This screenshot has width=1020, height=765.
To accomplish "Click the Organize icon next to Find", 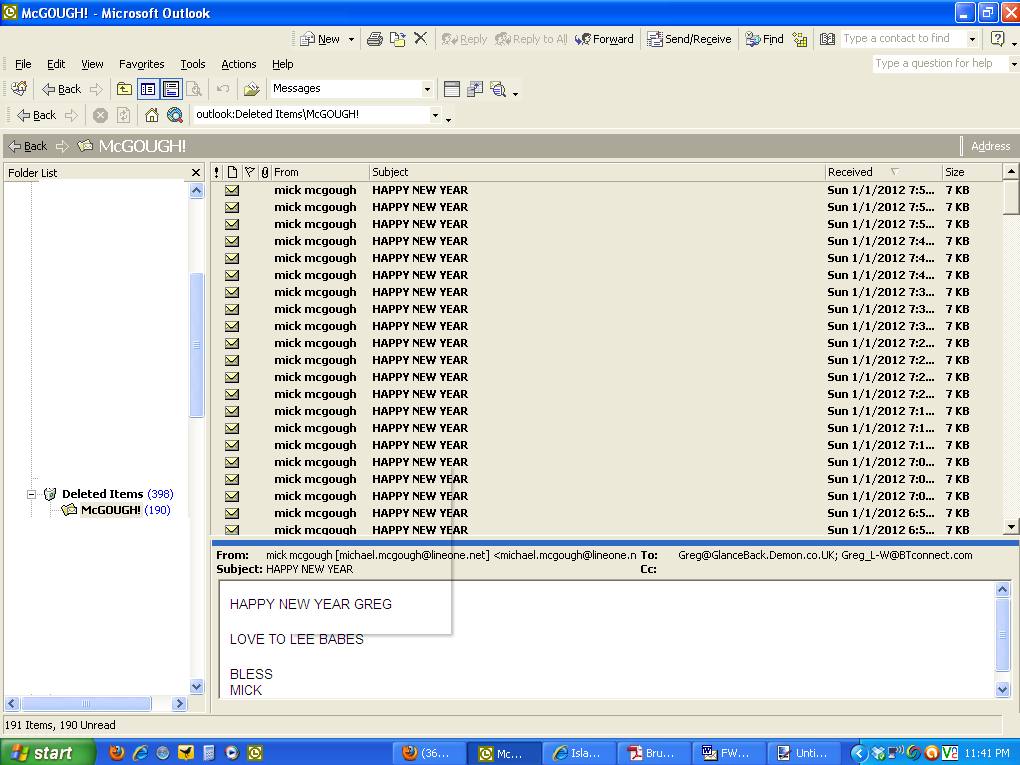I will [800, 39].
